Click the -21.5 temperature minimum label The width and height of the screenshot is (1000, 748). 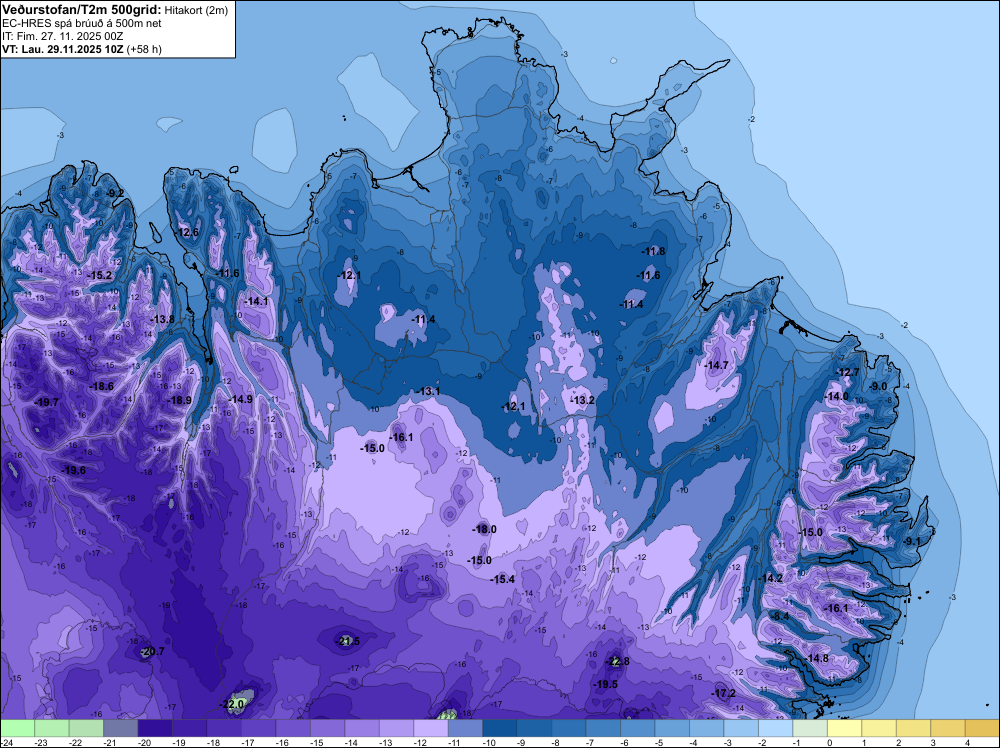coord(348,641)
